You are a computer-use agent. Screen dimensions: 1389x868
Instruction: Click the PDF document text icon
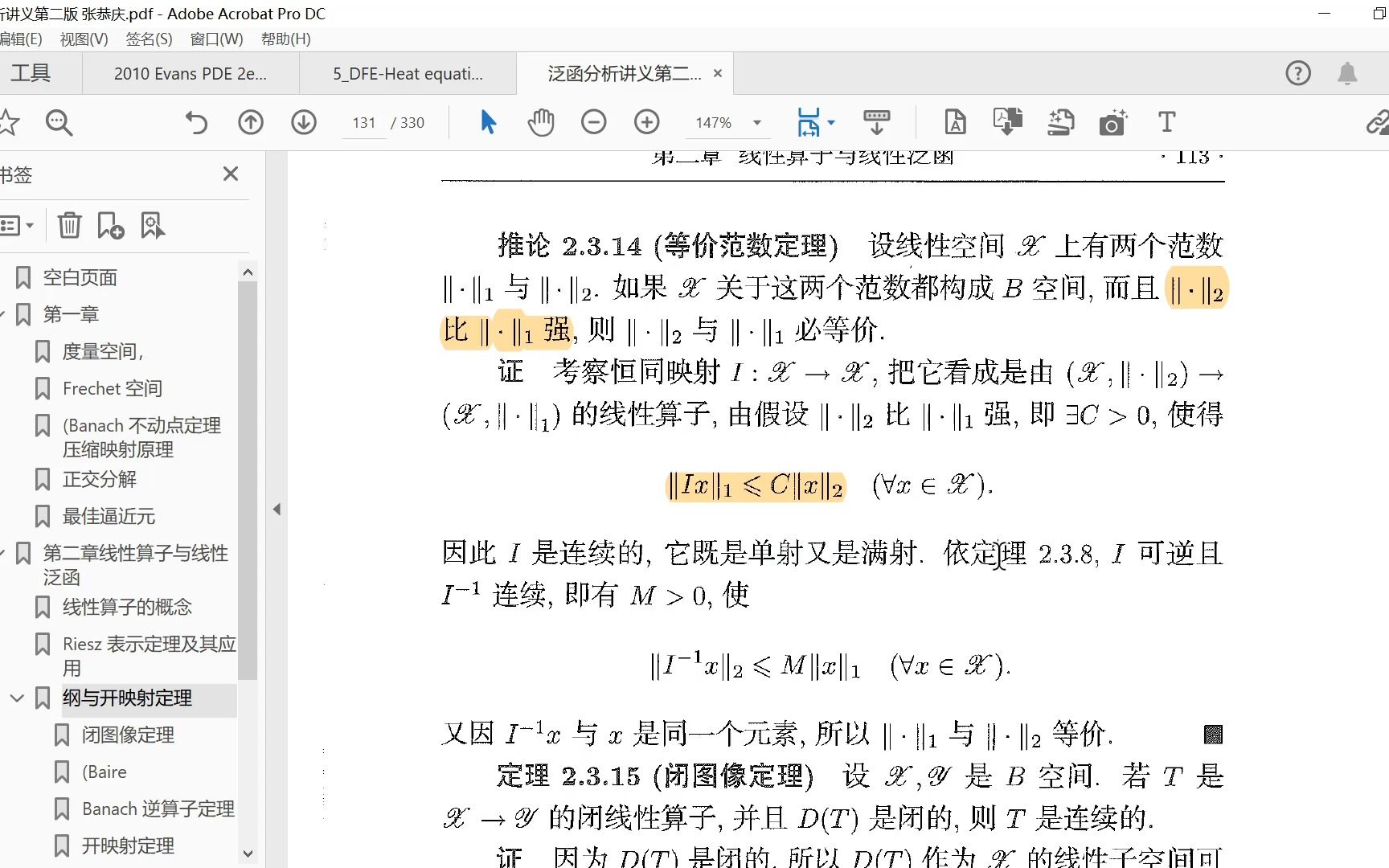956,123
